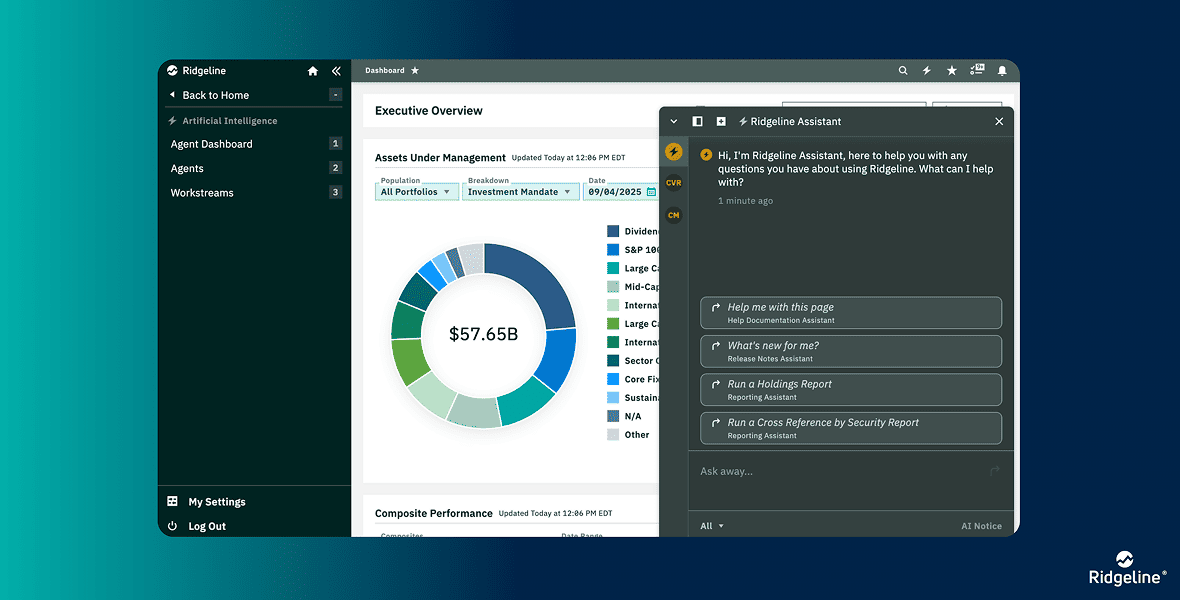Open the task list icon with 9+ badge
This screenshot has width=1180, height=600.
(x=977, y=70)
